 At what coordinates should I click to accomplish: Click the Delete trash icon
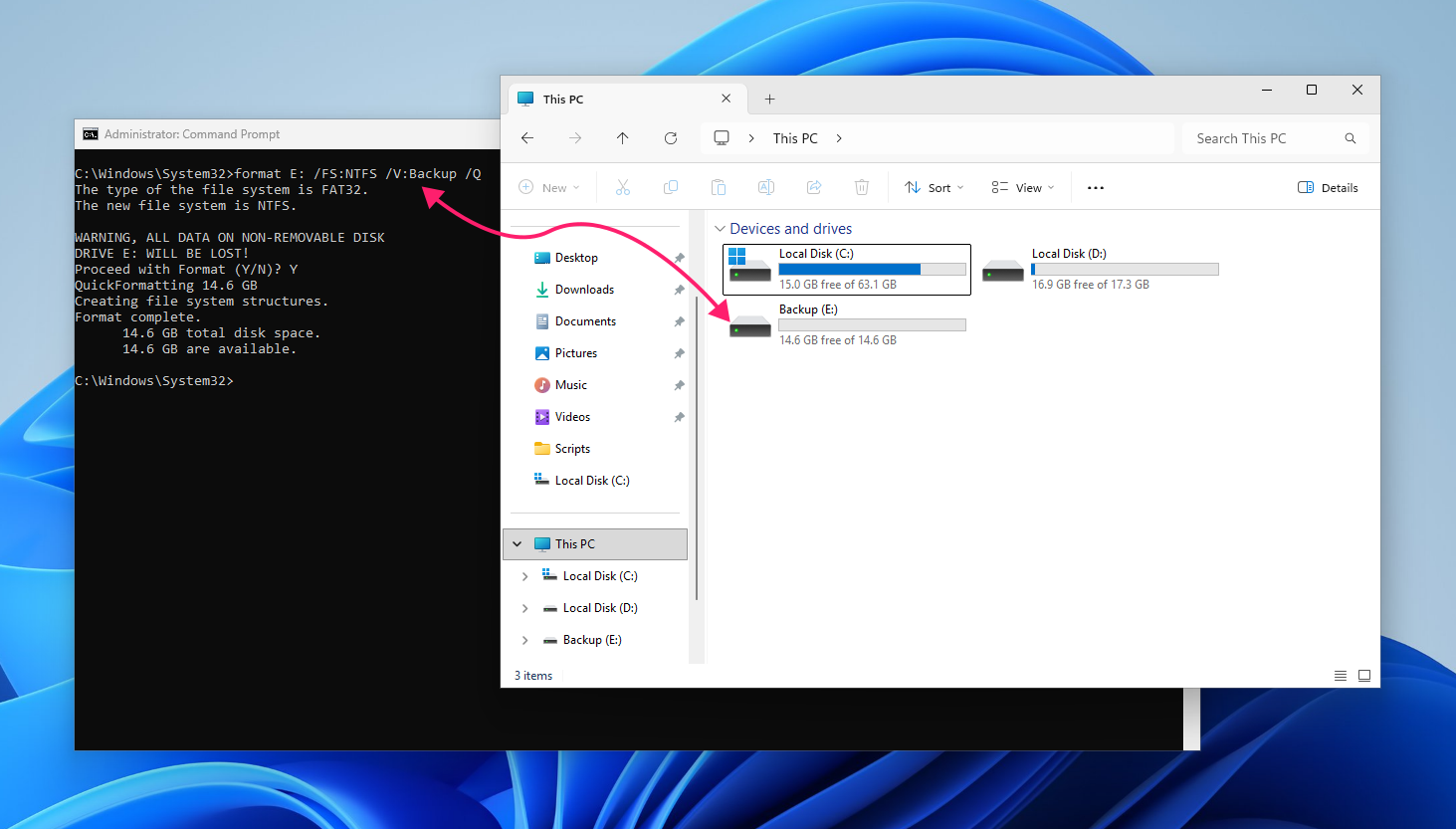pos(862,187)
